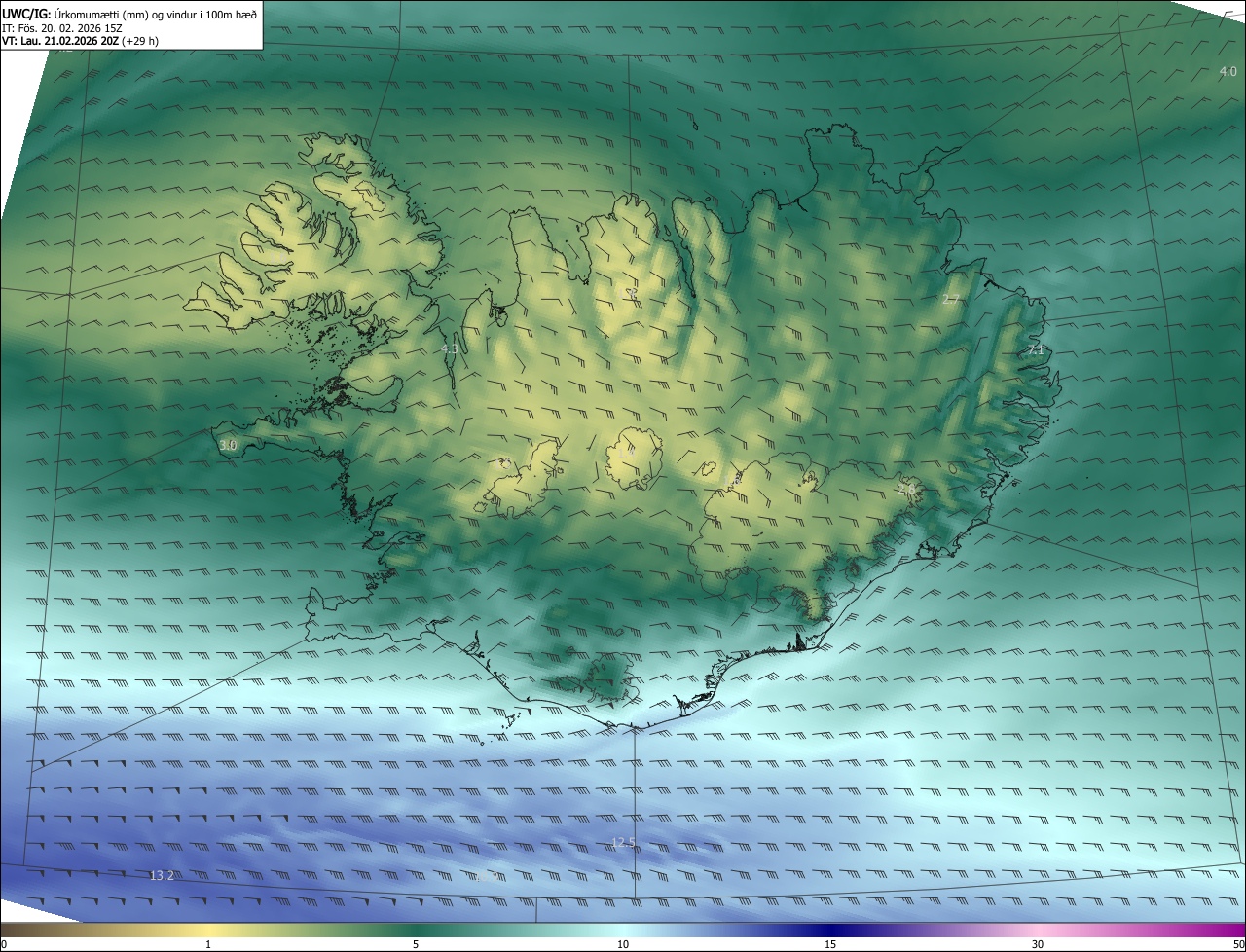Viewport: 1246px width, 952px height.
Task: Click the colour scale tick label '30'
Action: pyautogui.click(x=1038, y=944)
